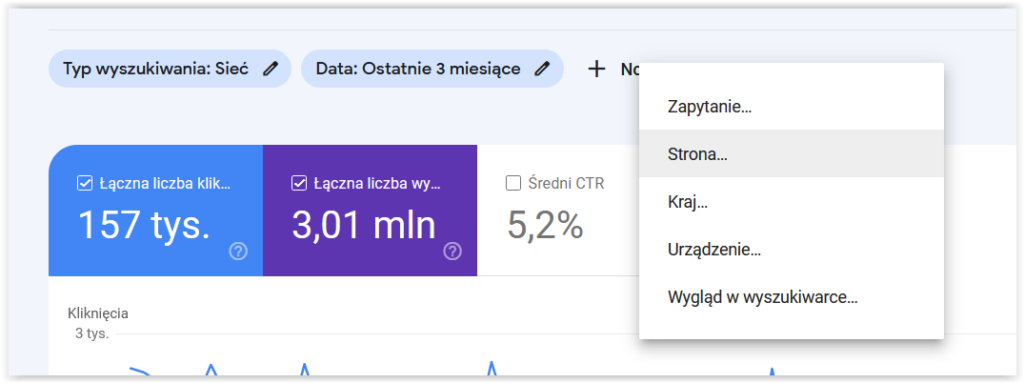The image size is (1024, 383).
Task: Choose Zapytanie... from filter menu
Action: pos(792,107)
